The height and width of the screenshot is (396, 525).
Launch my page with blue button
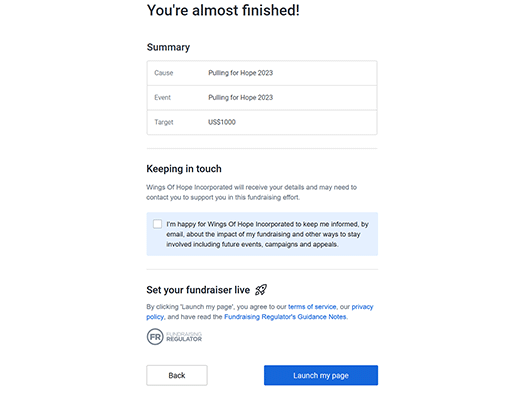(321, 375)
